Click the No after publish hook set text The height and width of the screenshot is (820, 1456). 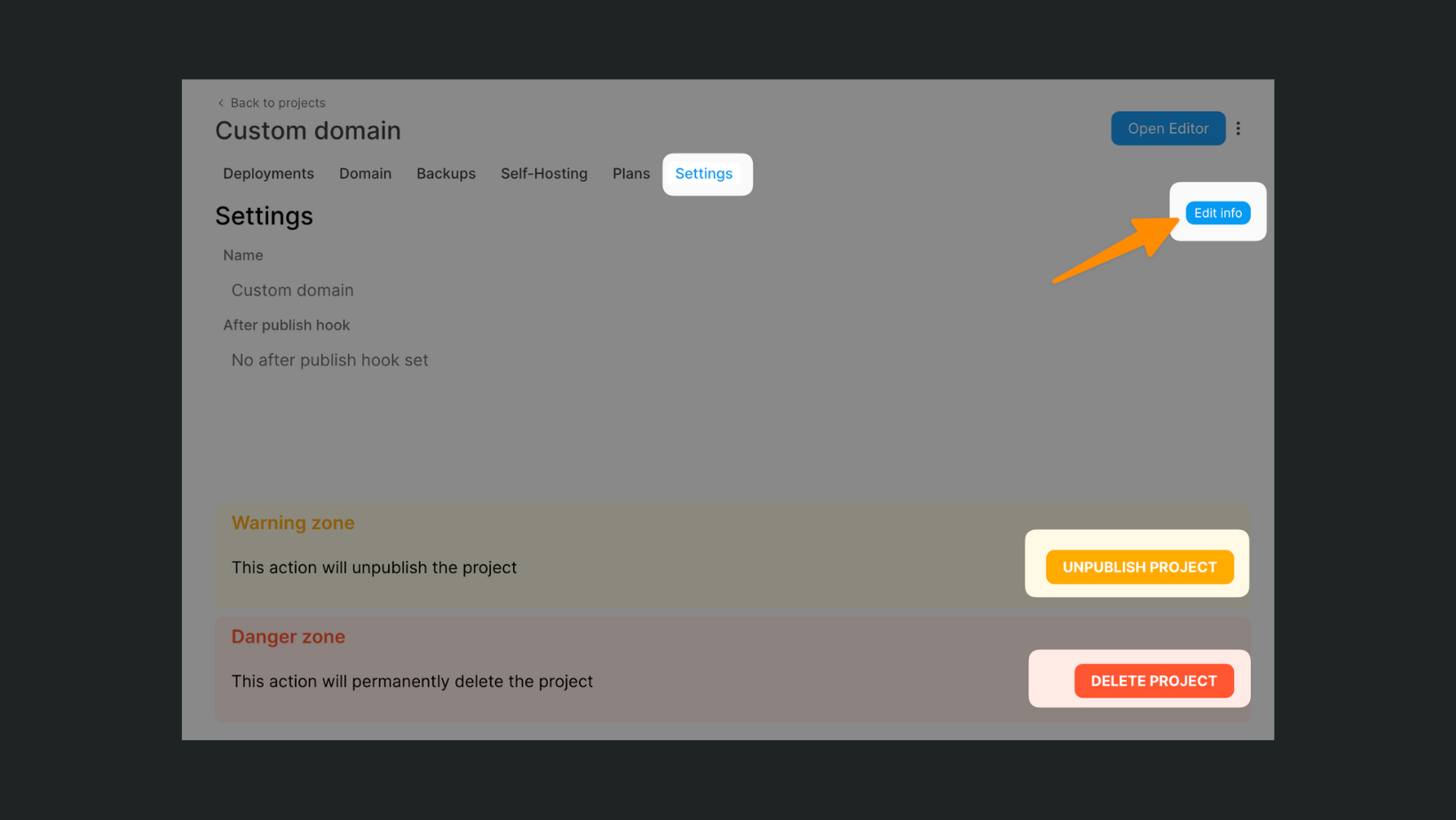pos(329,360)
